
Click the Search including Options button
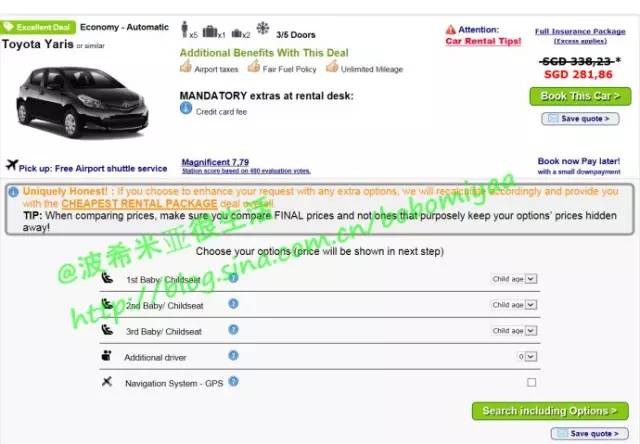coord(550,411)
